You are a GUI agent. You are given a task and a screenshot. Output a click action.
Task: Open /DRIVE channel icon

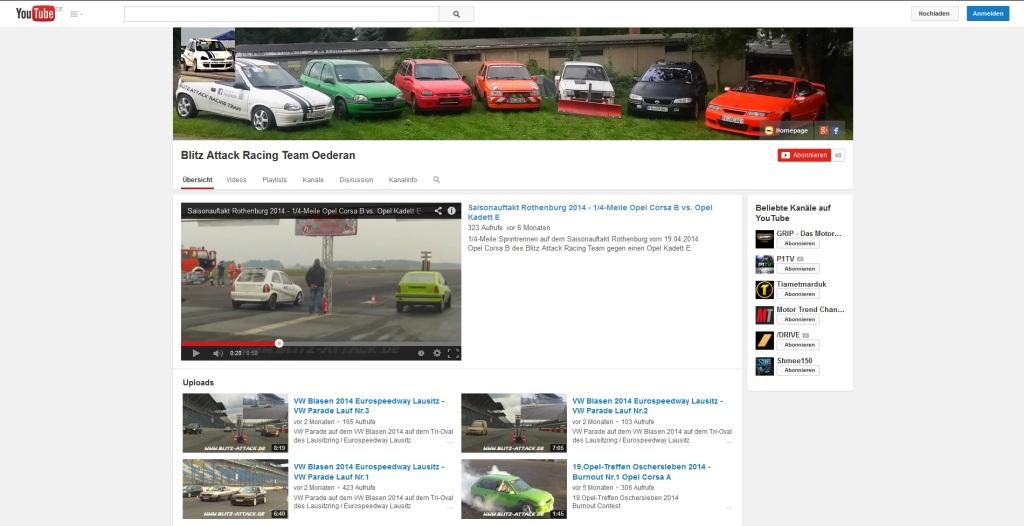point(765,340)
